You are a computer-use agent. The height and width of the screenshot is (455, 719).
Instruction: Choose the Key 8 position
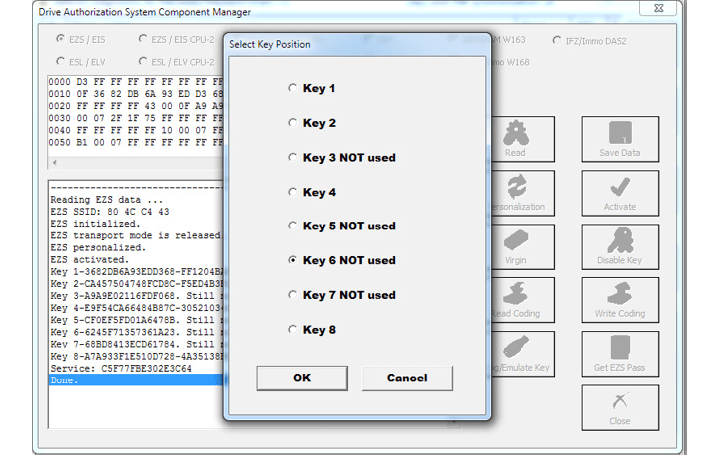(x=293, y=330)
